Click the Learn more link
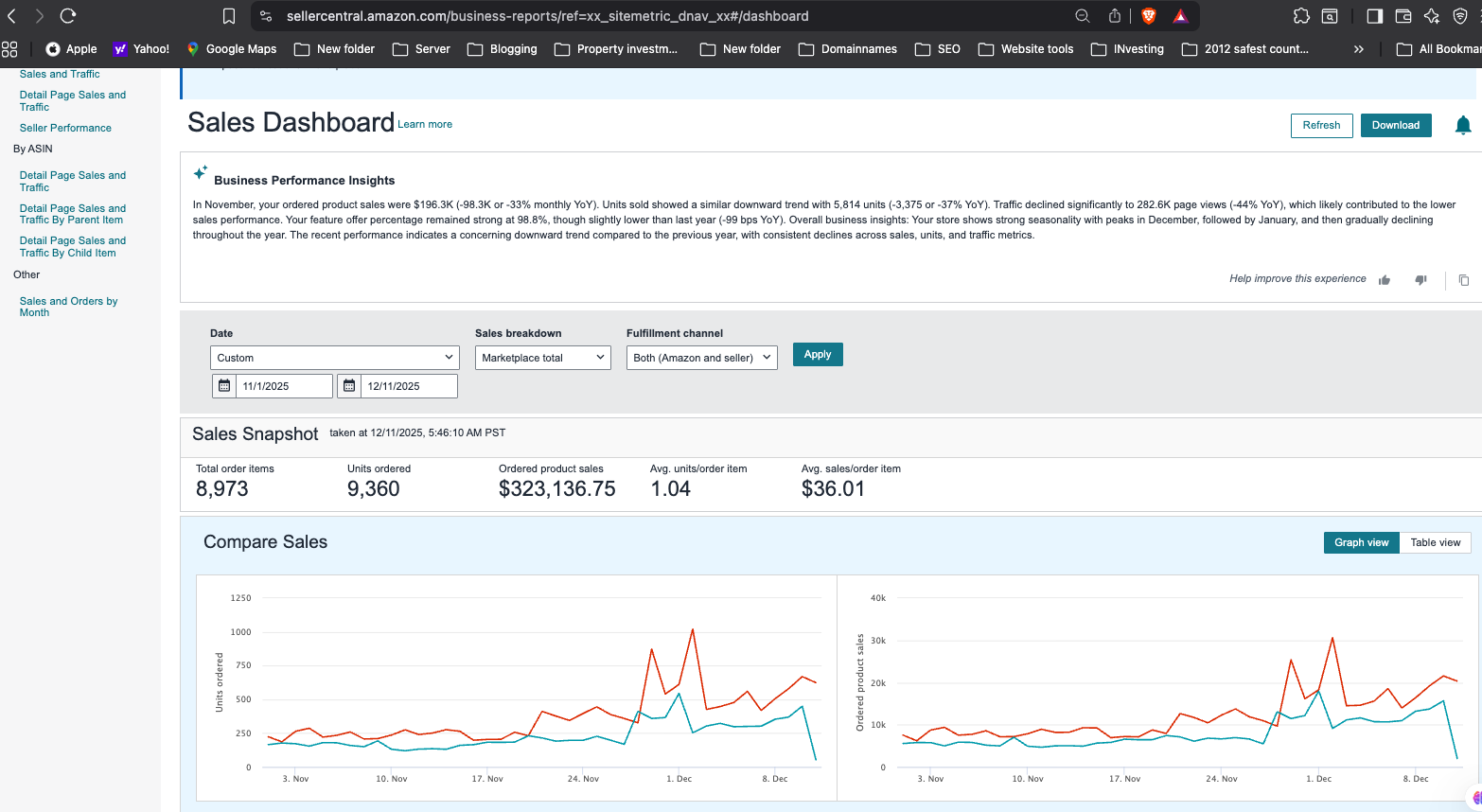This screenshot has height=812, width=1482. [425, 125]
